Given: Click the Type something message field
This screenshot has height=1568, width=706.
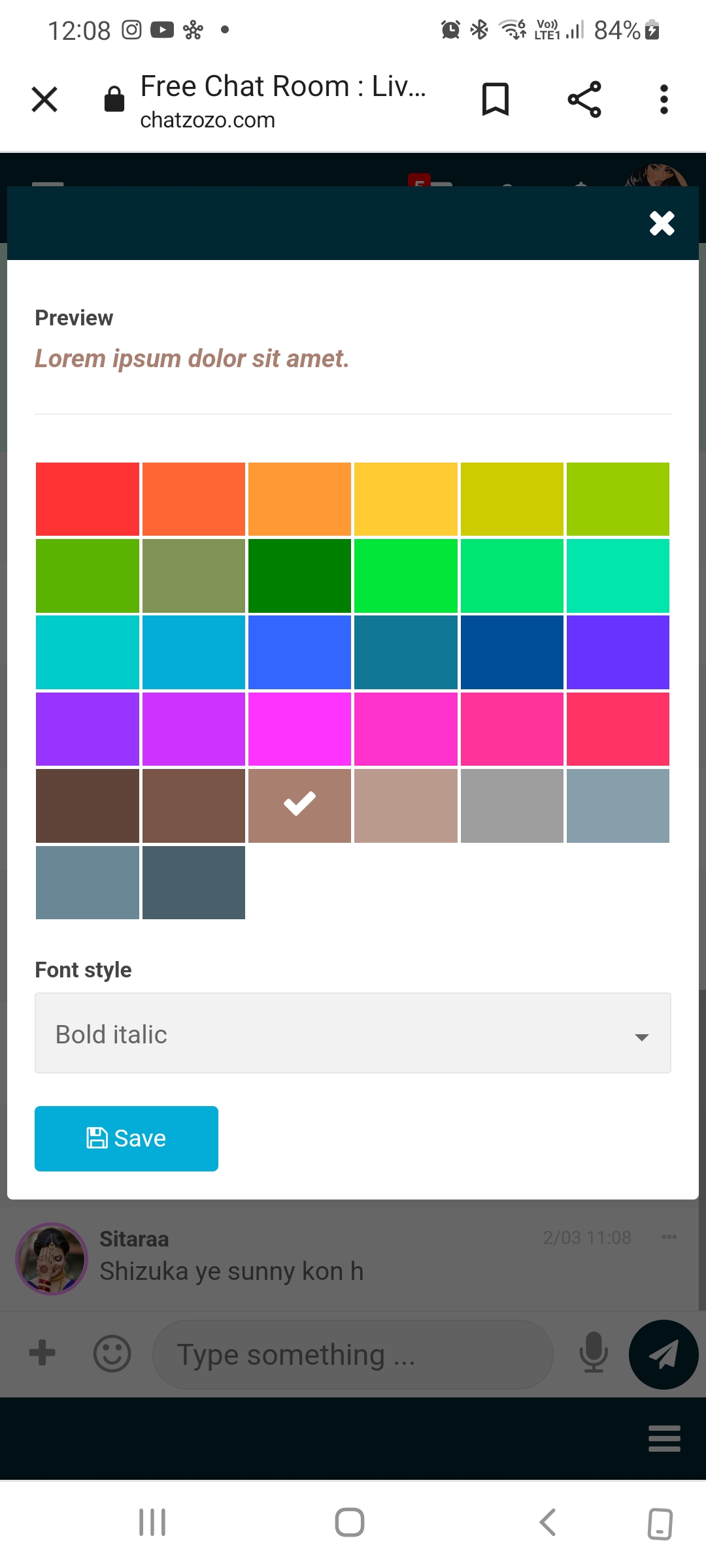Looking at the screenshot, I should [352, 1354].
